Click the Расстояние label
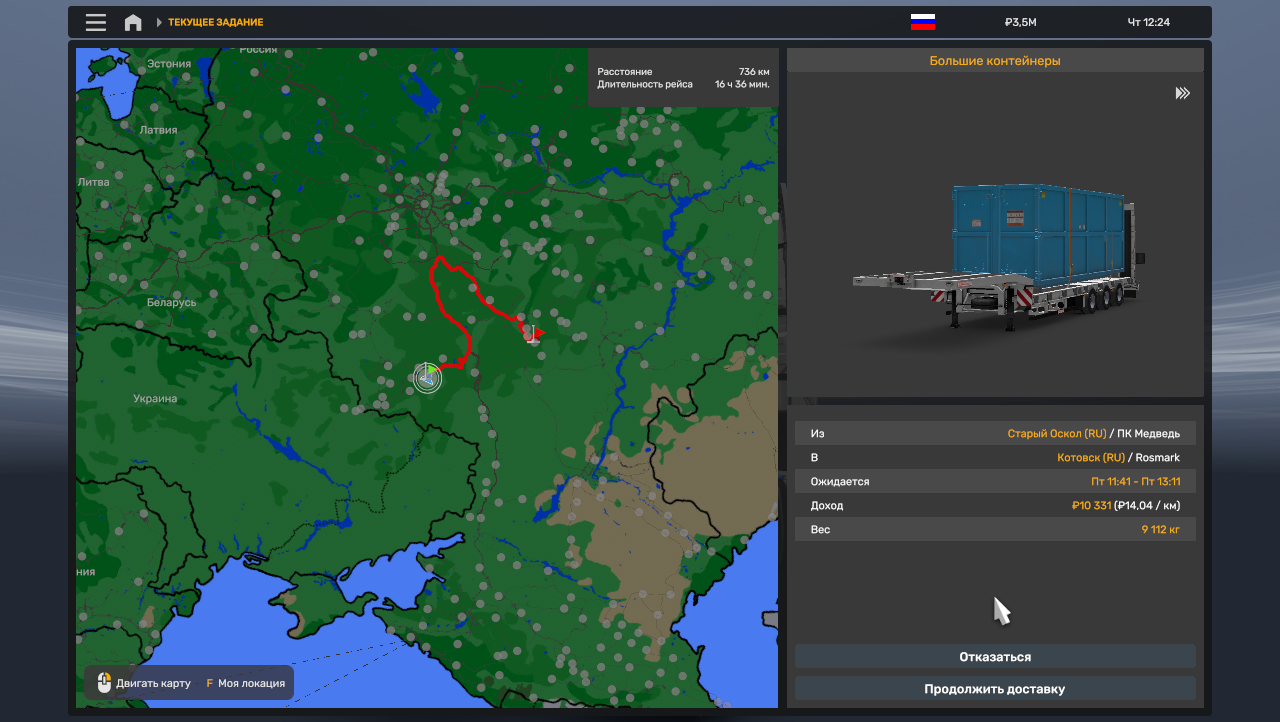1280x722 pixels. [x=625, y=72]
